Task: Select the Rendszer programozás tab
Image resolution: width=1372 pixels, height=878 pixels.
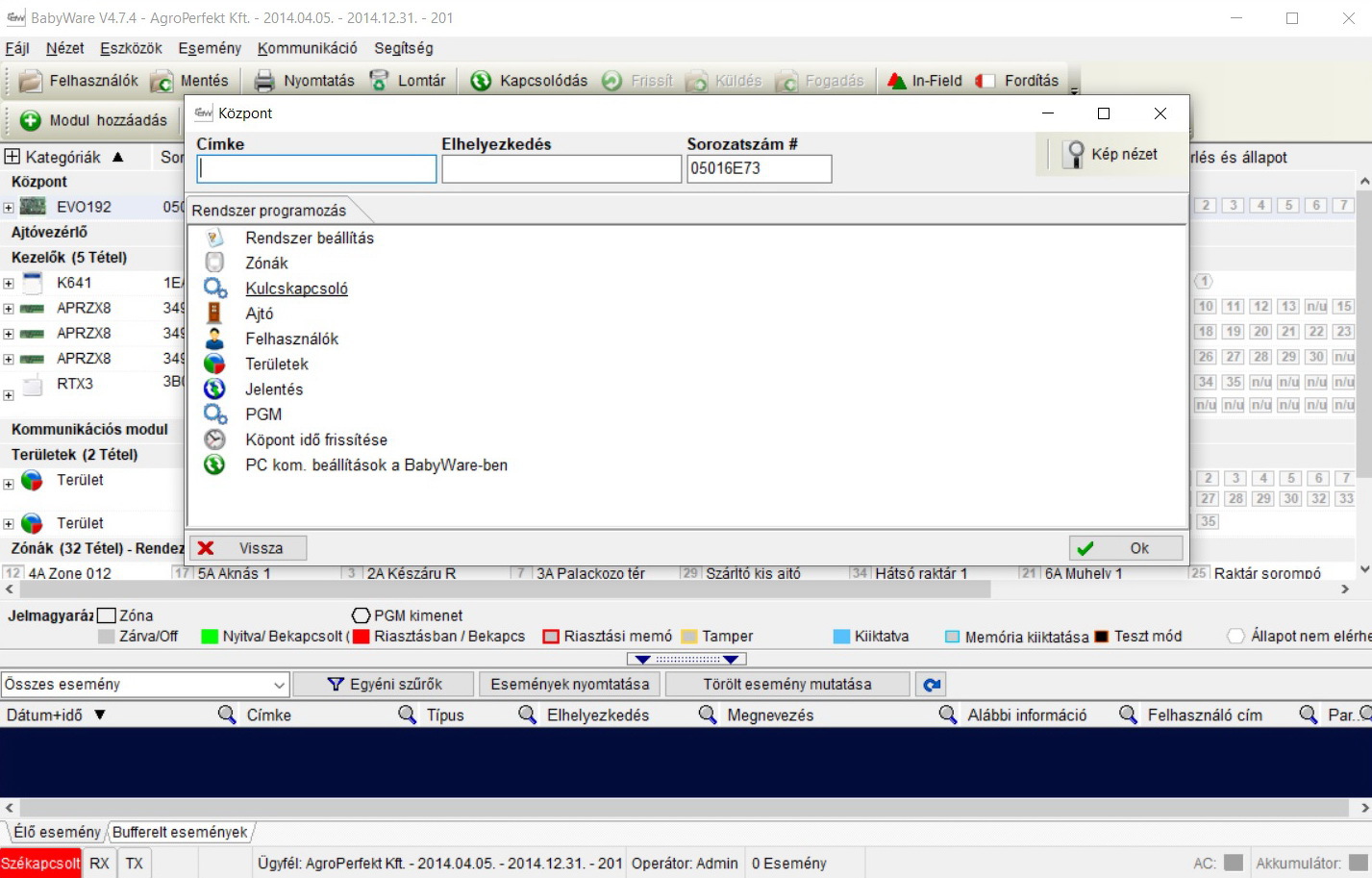Action: (269, 211)
